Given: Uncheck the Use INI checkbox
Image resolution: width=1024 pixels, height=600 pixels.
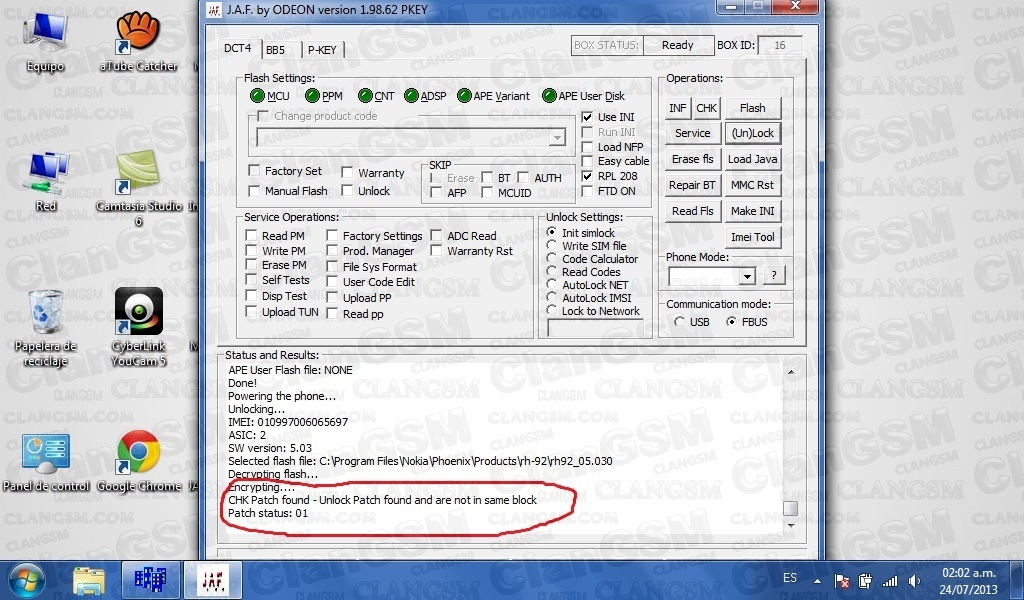Looking at the screenshot, I should point(587,117).
